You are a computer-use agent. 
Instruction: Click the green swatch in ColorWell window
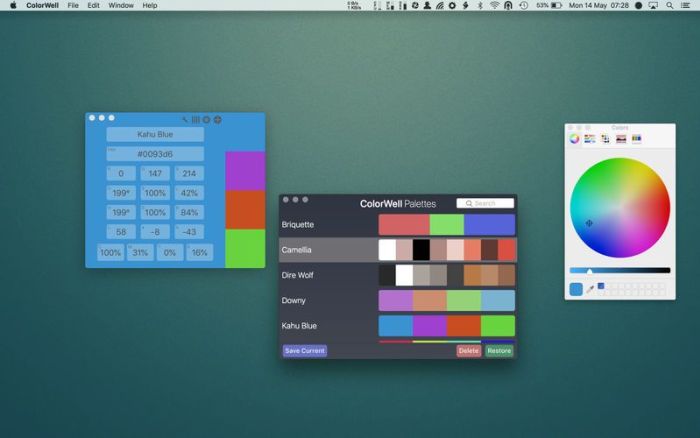tap(245, 249)
